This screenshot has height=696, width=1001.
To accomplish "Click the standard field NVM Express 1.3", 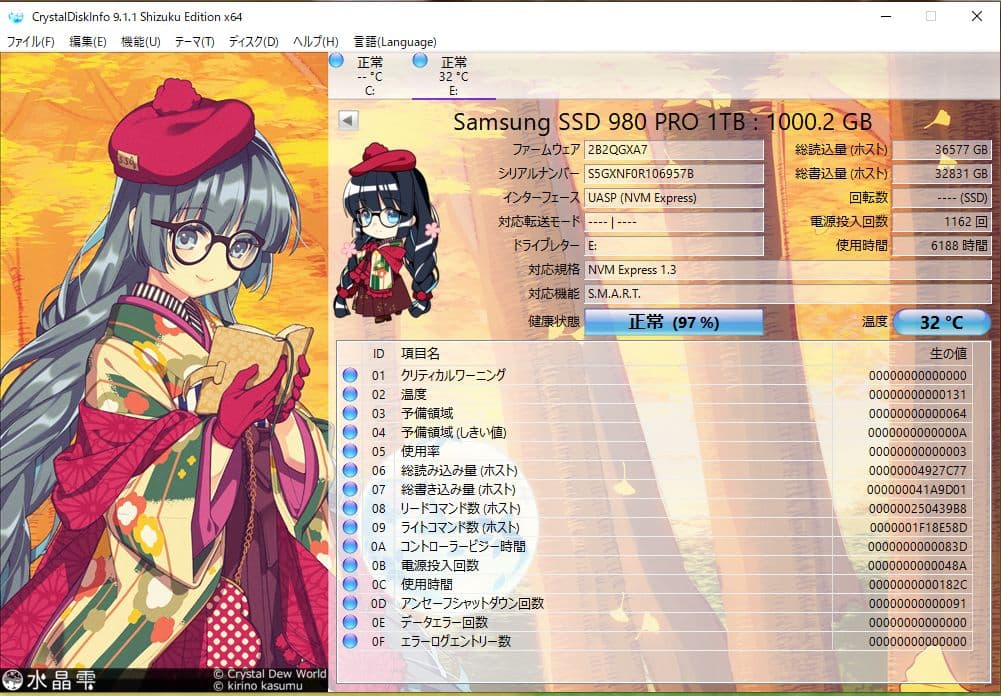I will pos(788,270).
